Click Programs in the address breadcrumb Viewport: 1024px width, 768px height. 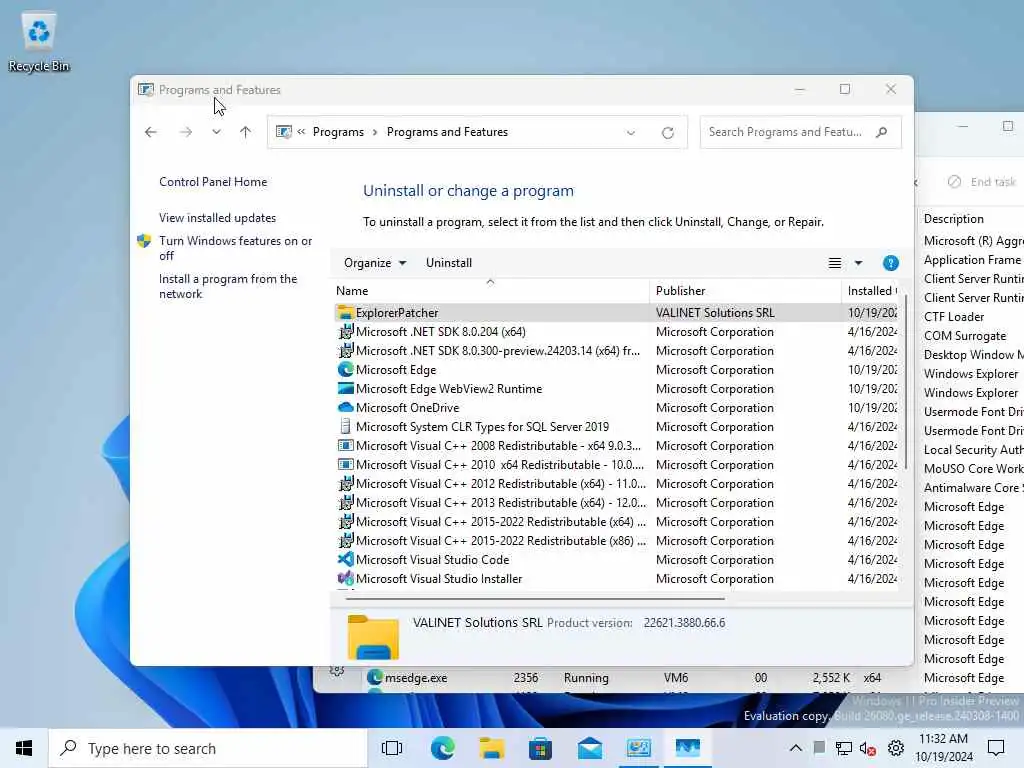click(338, 132)
